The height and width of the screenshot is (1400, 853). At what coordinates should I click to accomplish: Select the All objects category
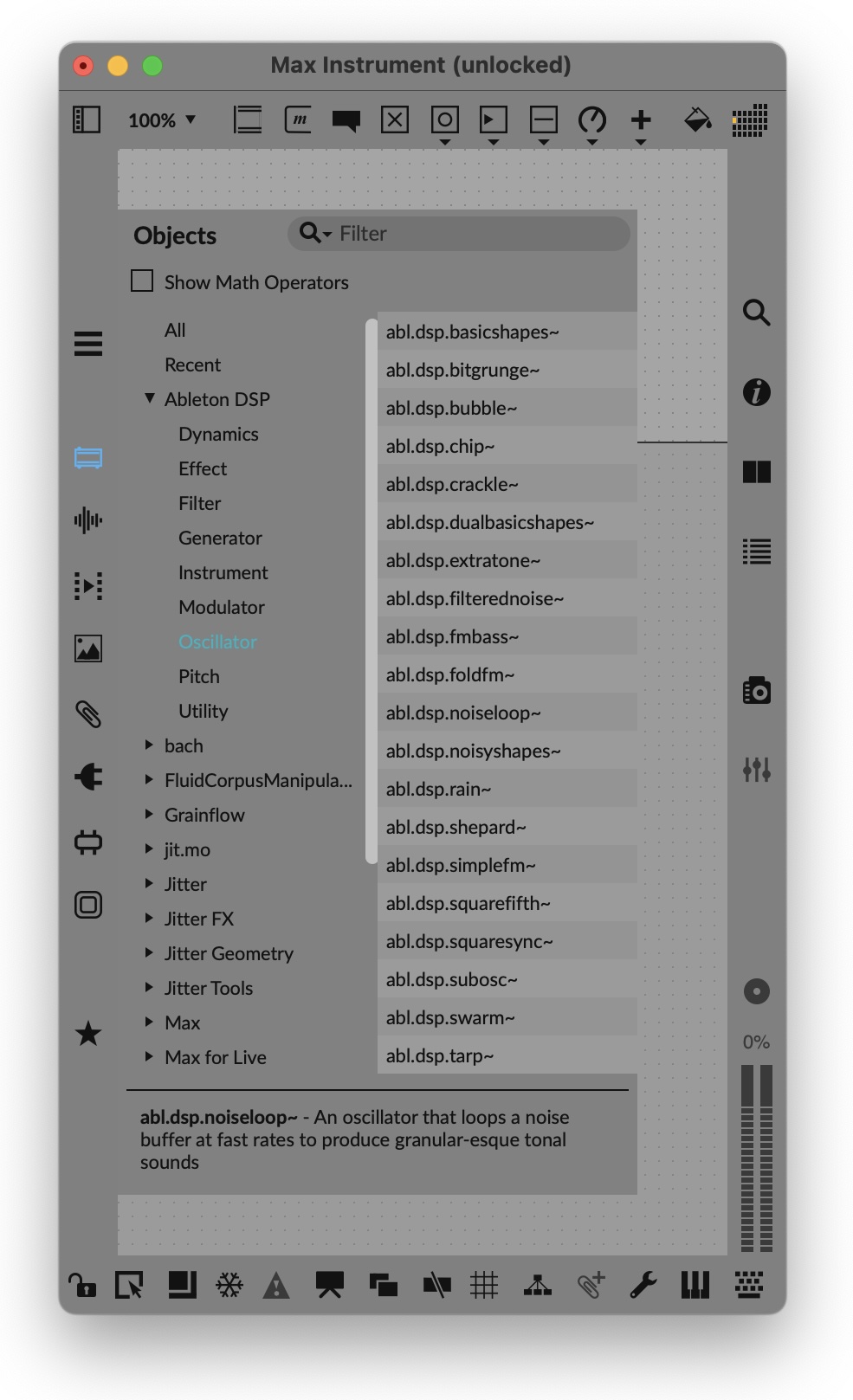click(175, 330)
